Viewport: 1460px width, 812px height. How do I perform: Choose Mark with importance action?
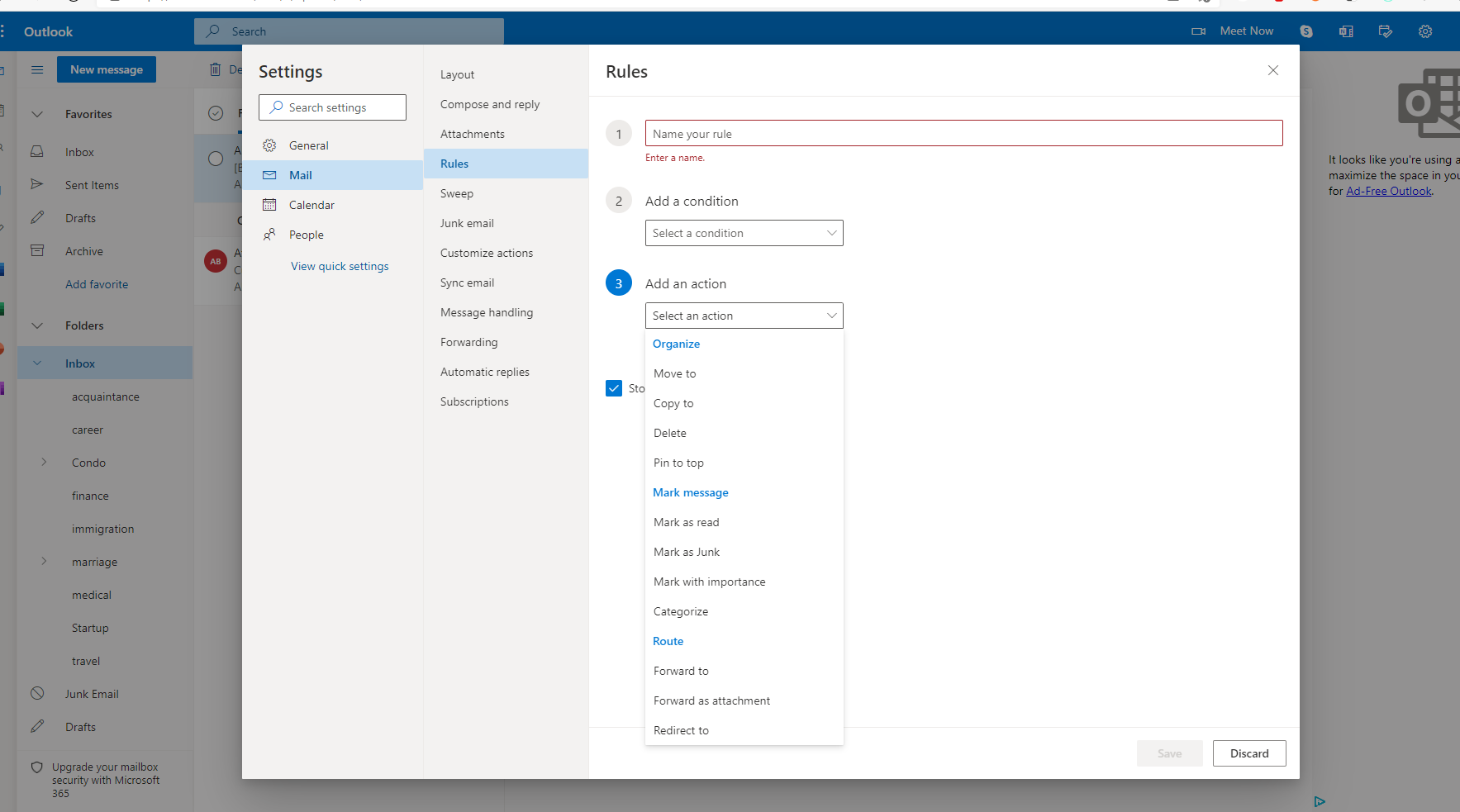[744, 582]
